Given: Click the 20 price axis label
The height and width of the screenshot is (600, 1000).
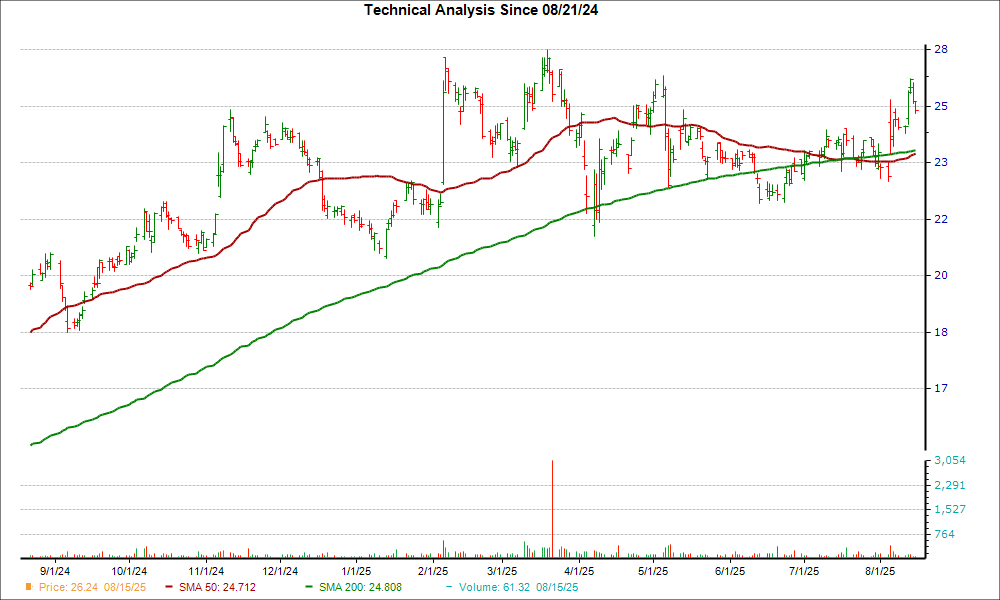Looking at the screenshot, I should [941, 275].
